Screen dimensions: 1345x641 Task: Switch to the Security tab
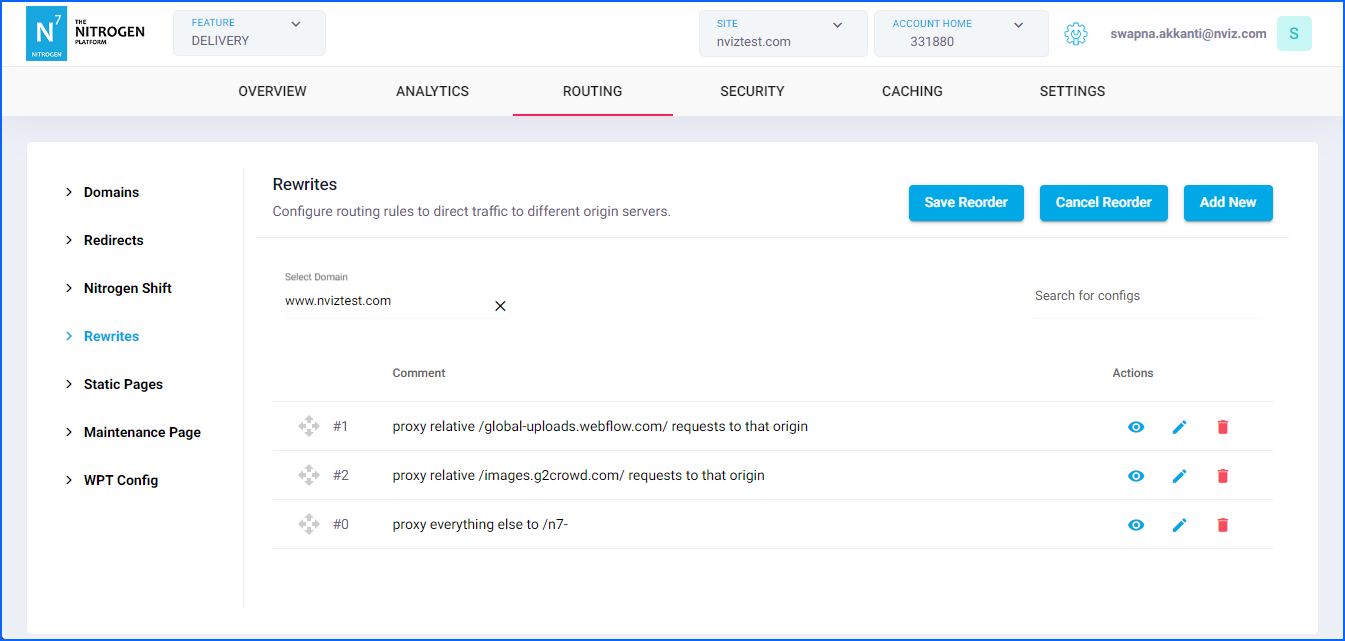(x=752, y=91)
